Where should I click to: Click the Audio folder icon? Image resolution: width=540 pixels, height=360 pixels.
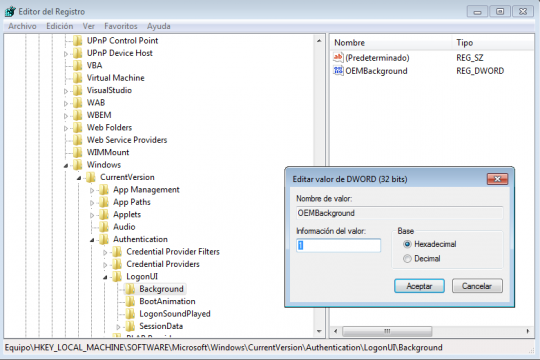(x=104, y=227)
